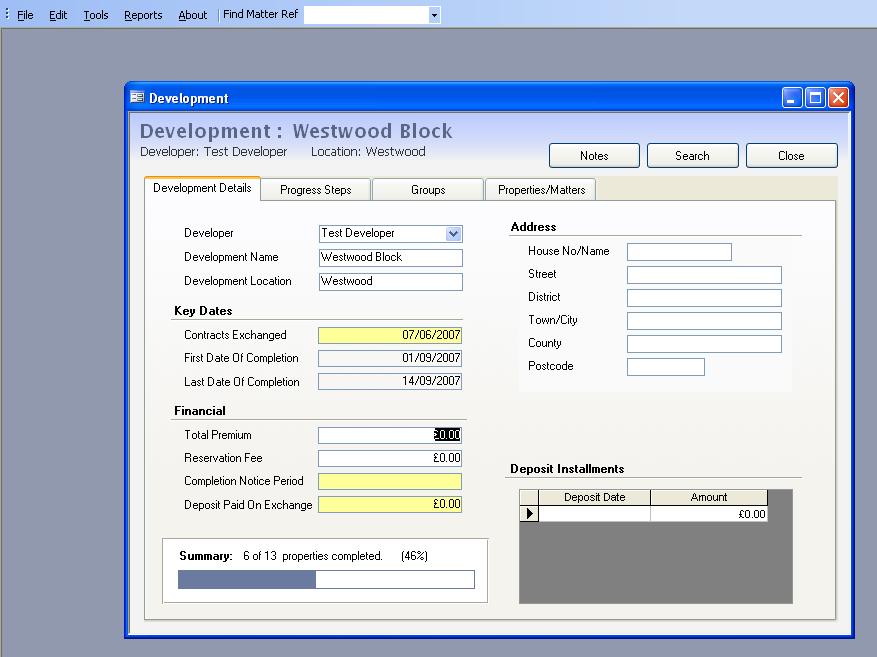Click the Close button on the form
Viewport: 877px width, 657px height.
[x=791, y=155]
